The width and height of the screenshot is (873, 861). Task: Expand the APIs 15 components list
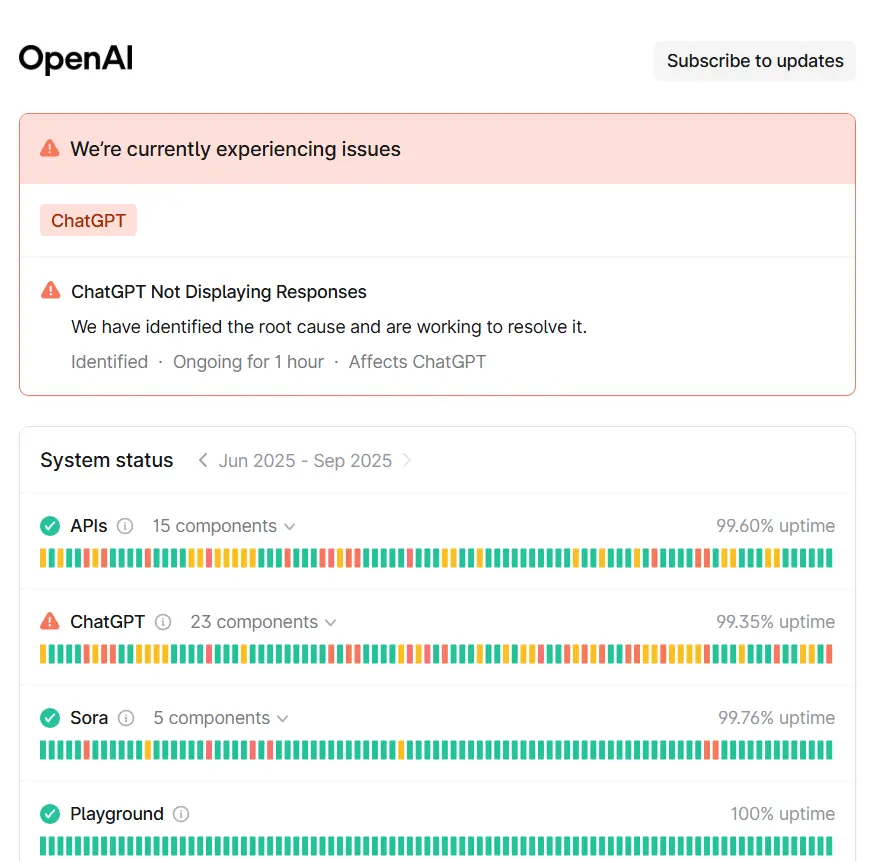[x=224, y=526]
